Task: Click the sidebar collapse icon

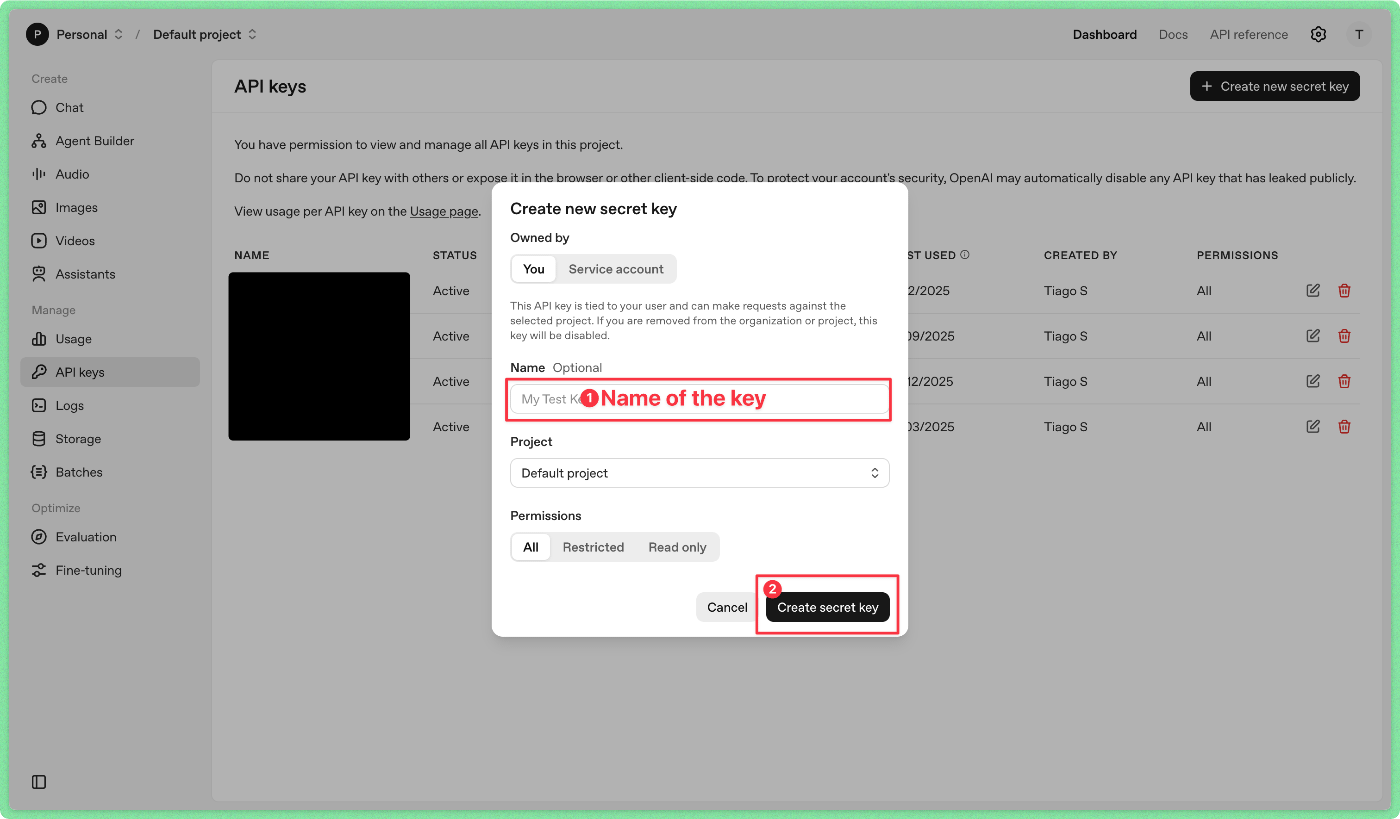Action: 39,782
